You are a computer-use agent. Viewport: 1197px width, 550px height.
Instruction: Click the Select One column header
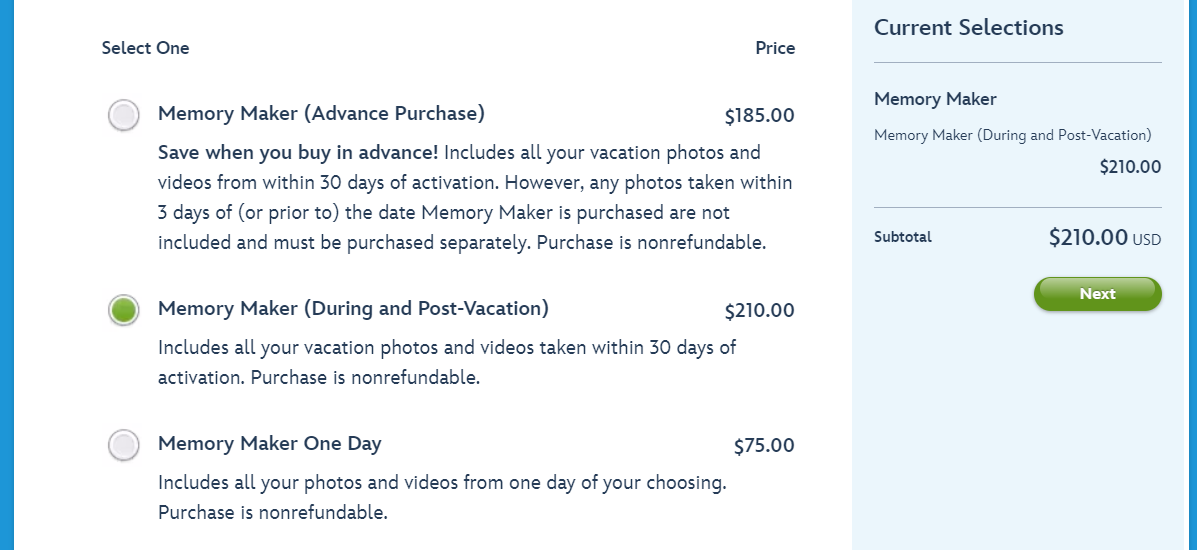click(145, 48)
